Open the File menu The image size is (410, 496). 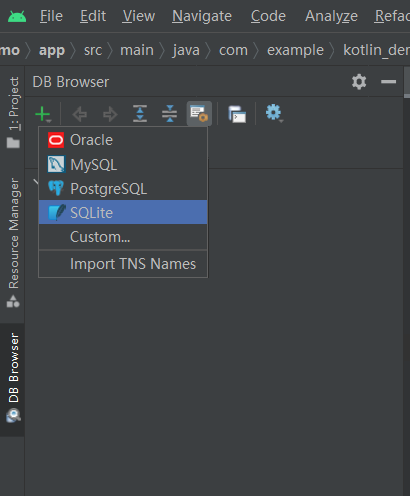[x=51, y=16]
